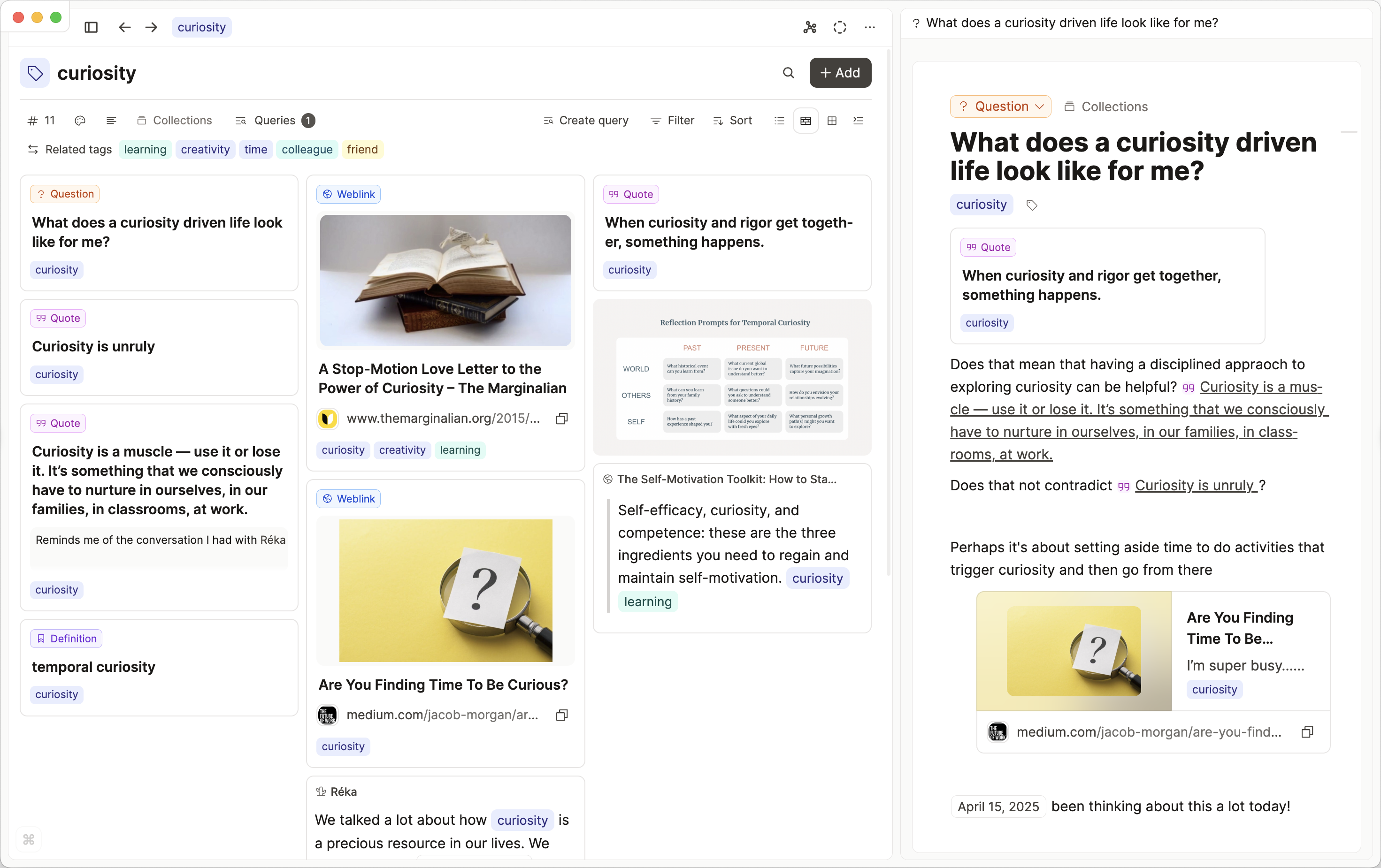Select the friend related tag

point(362,150)
